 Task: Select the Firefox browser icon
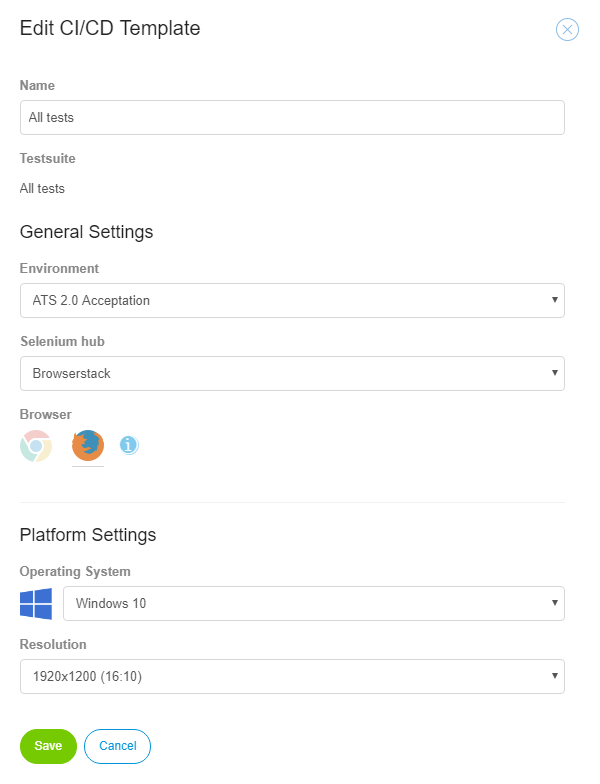[88, 445]
